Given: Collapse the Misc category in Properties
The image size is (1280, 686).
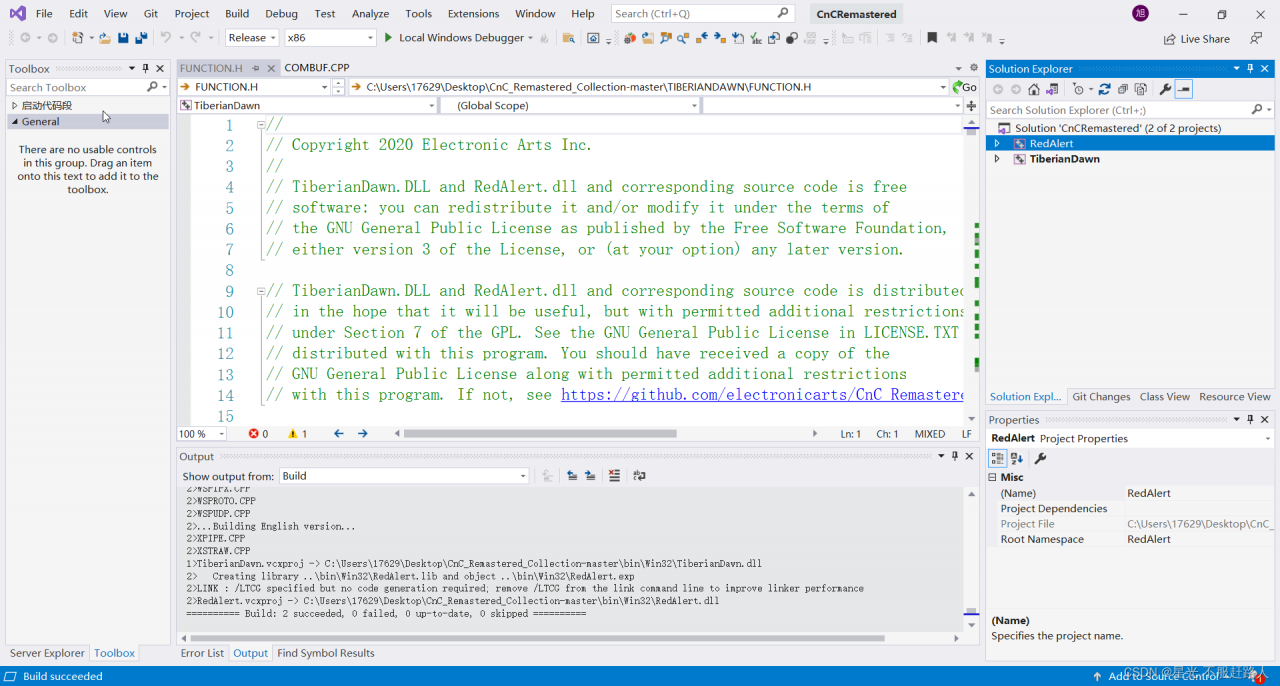Looking at the screenshot, I should point(993,477).
